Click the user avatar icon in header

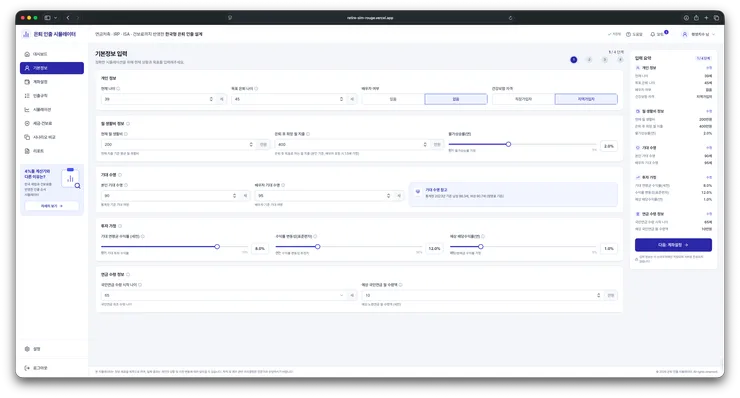[685, 34]
